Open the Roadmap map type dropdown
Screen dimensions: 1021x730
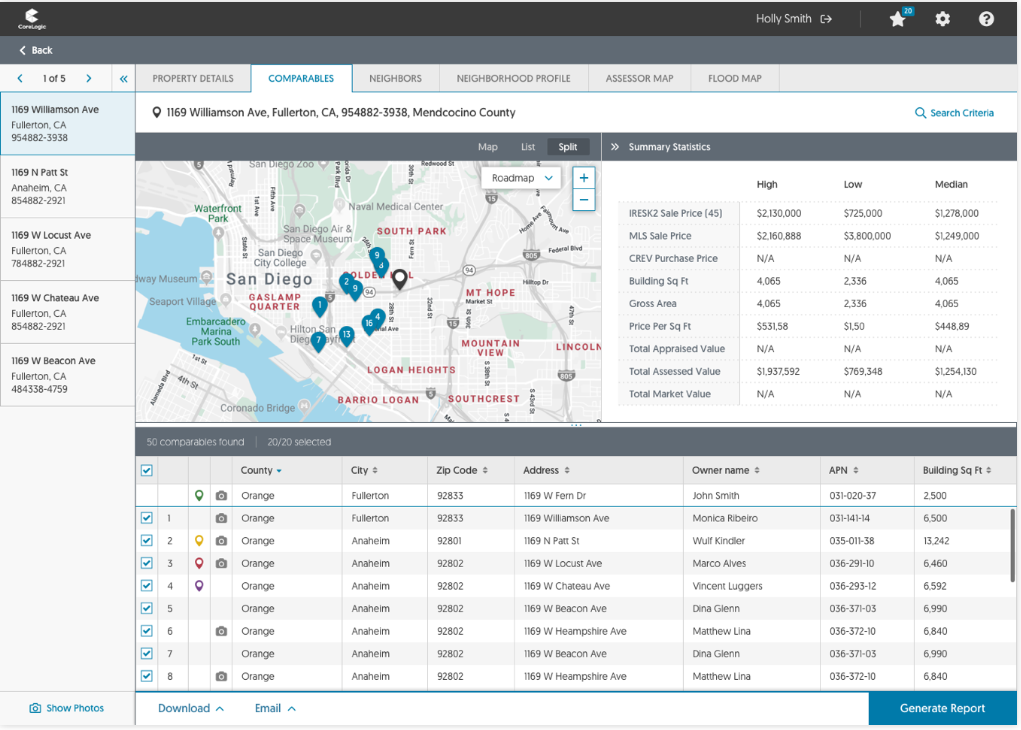522,178
